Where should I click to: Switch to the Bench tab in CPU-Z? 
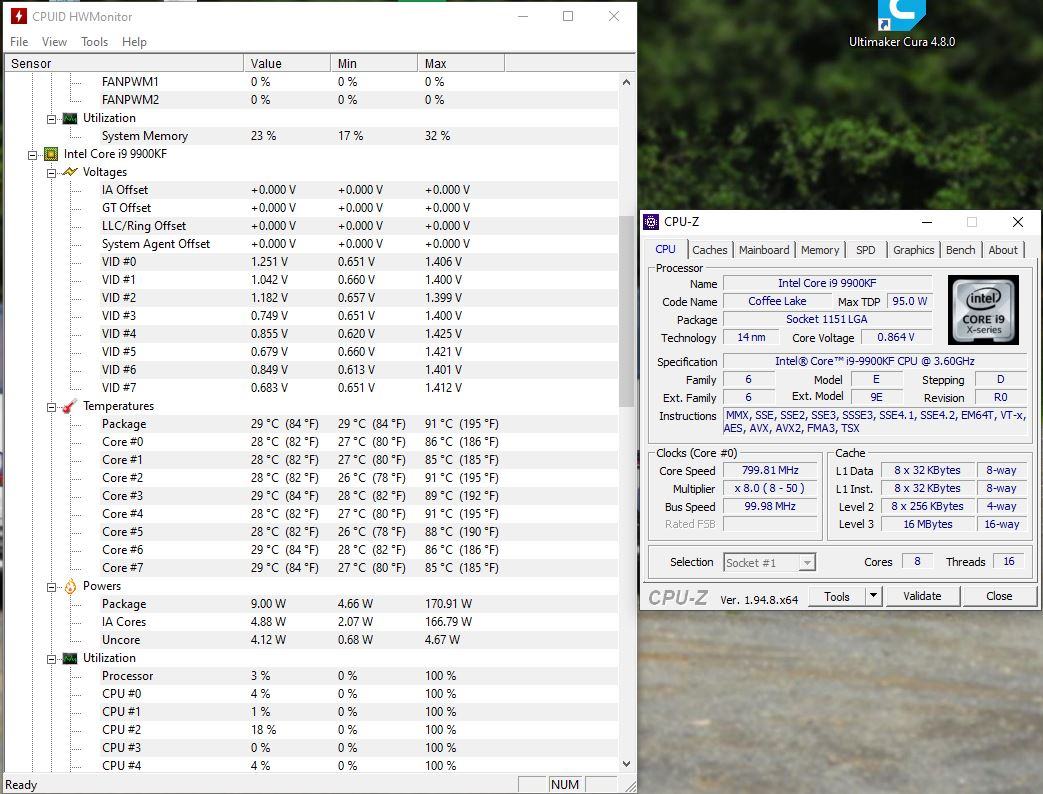(961, 250)
